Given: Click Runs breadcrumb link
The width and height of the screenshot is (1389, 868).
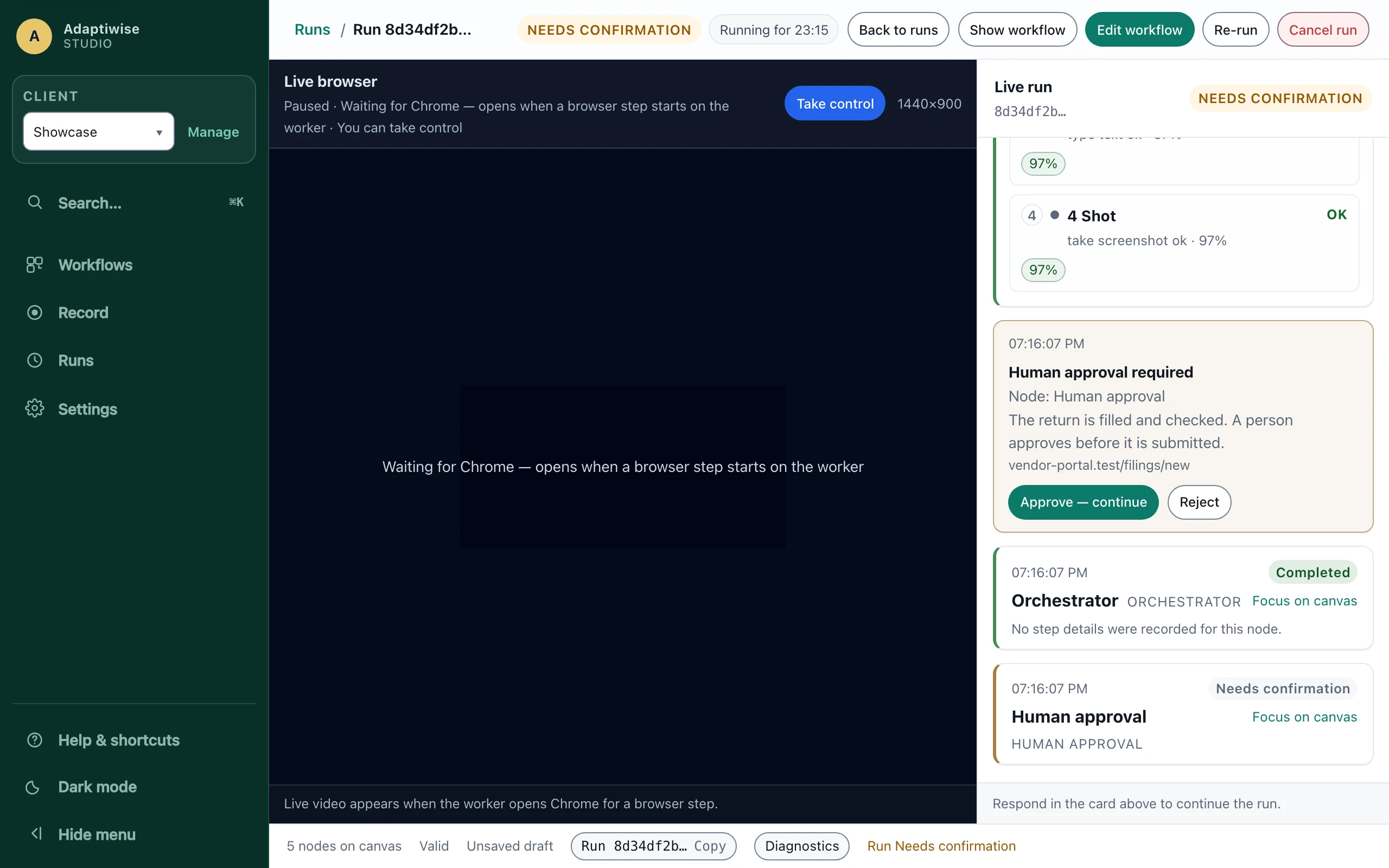Looking at the screenshot, I should point(312,30).
